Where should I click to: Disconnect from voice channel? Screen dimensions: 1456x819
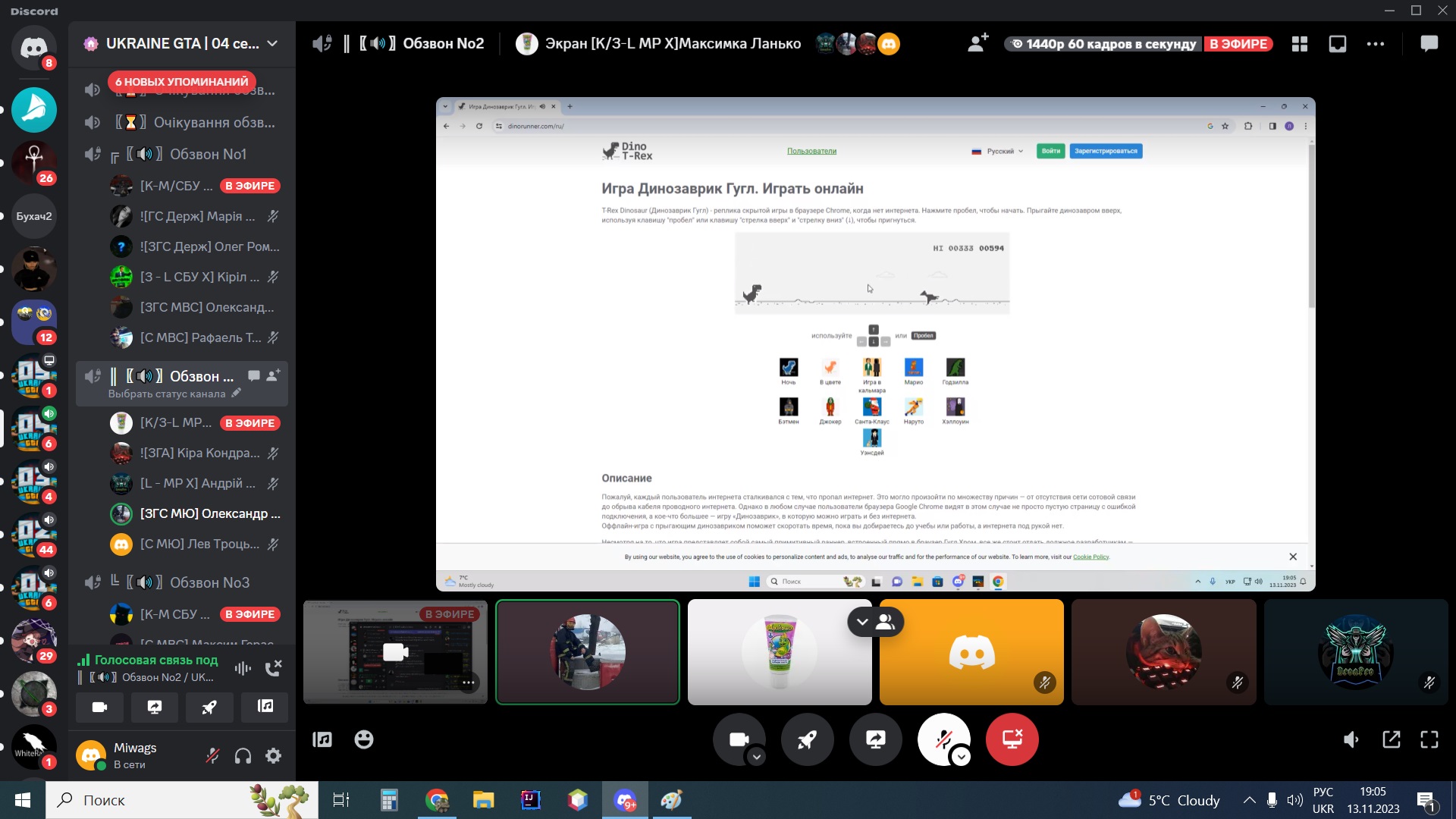274,668
